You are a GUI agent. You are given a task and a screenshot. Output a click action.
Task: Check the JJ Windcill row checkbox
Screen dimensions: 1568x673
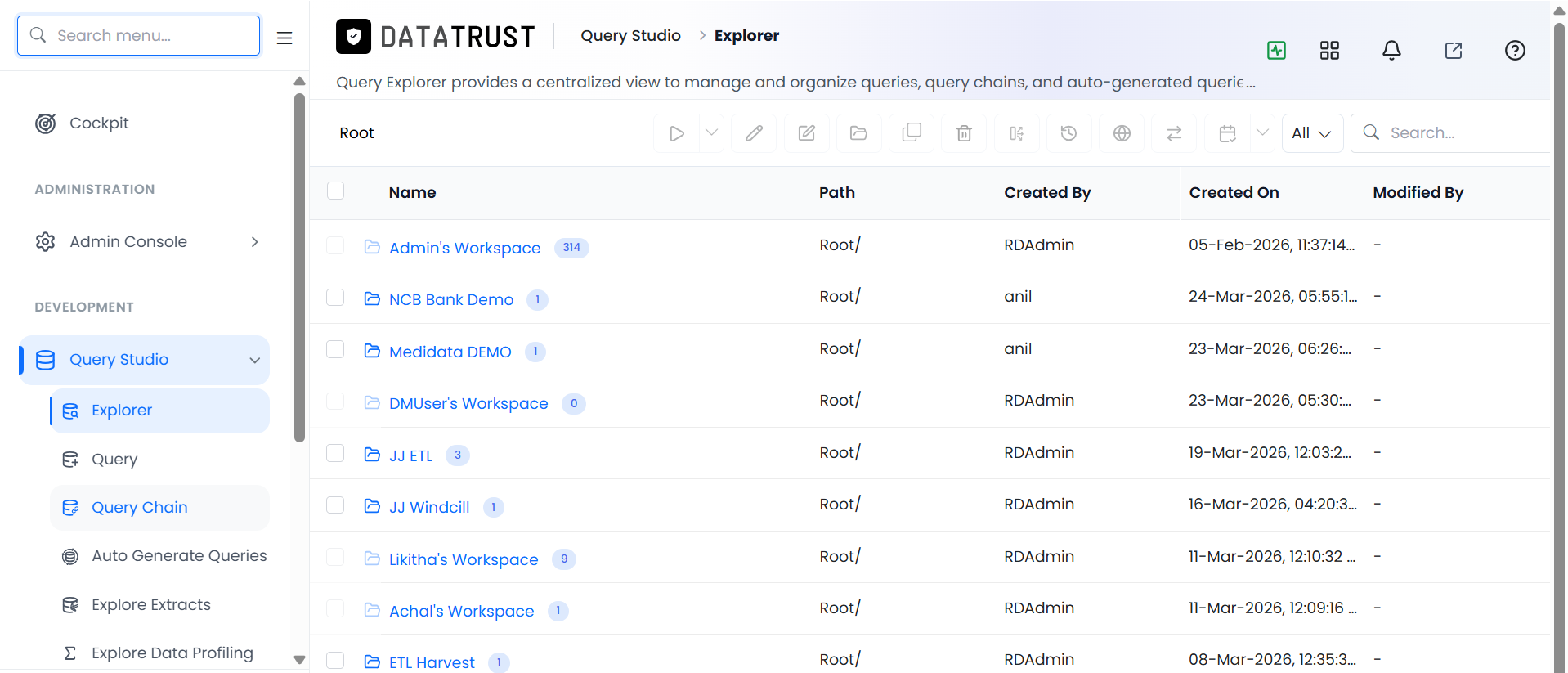[x=335, y=505]
